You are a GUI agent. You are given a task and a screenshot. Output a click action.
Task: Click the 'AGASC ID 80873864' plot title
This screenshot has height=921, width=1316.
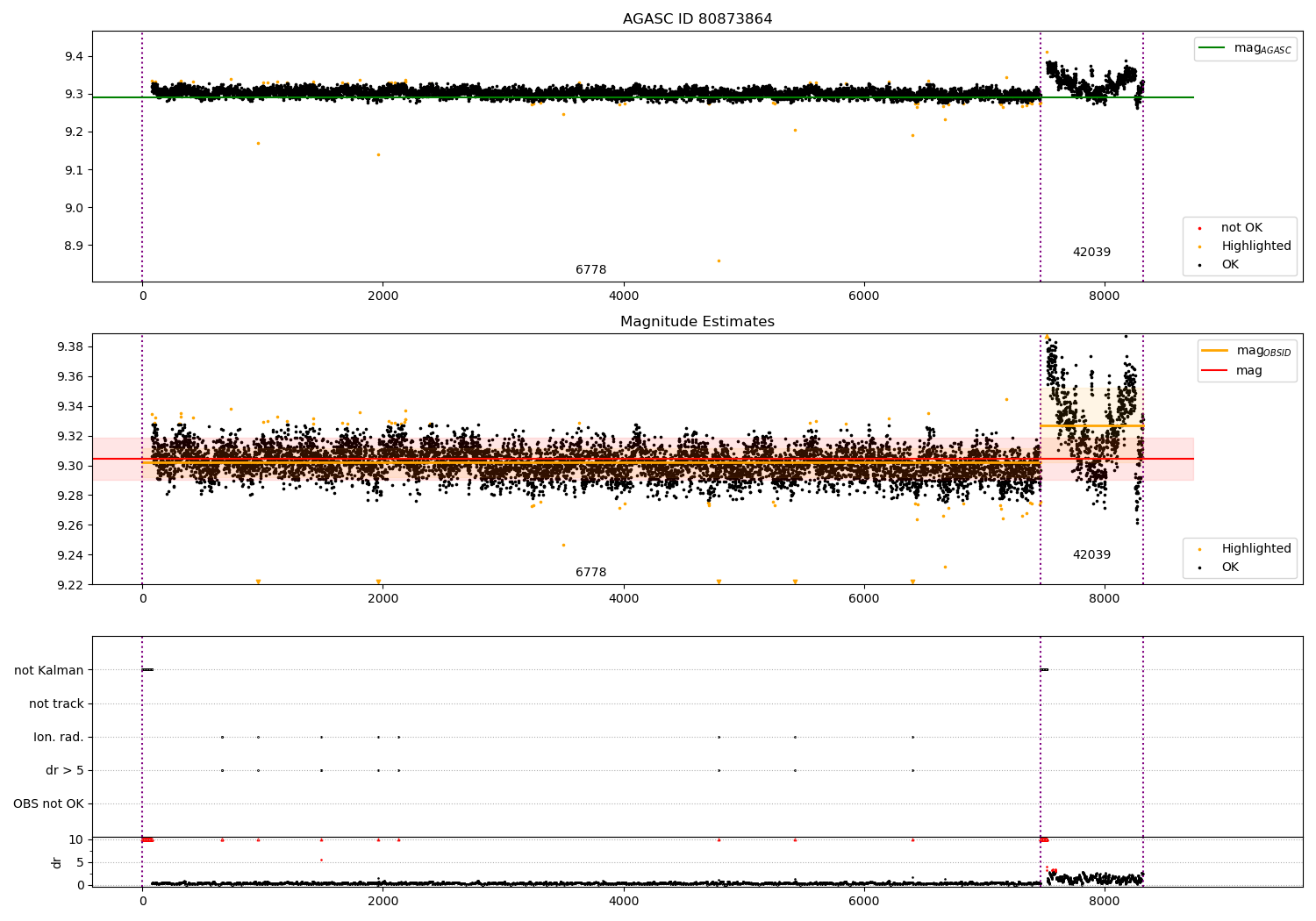click(x=697, y=19)
